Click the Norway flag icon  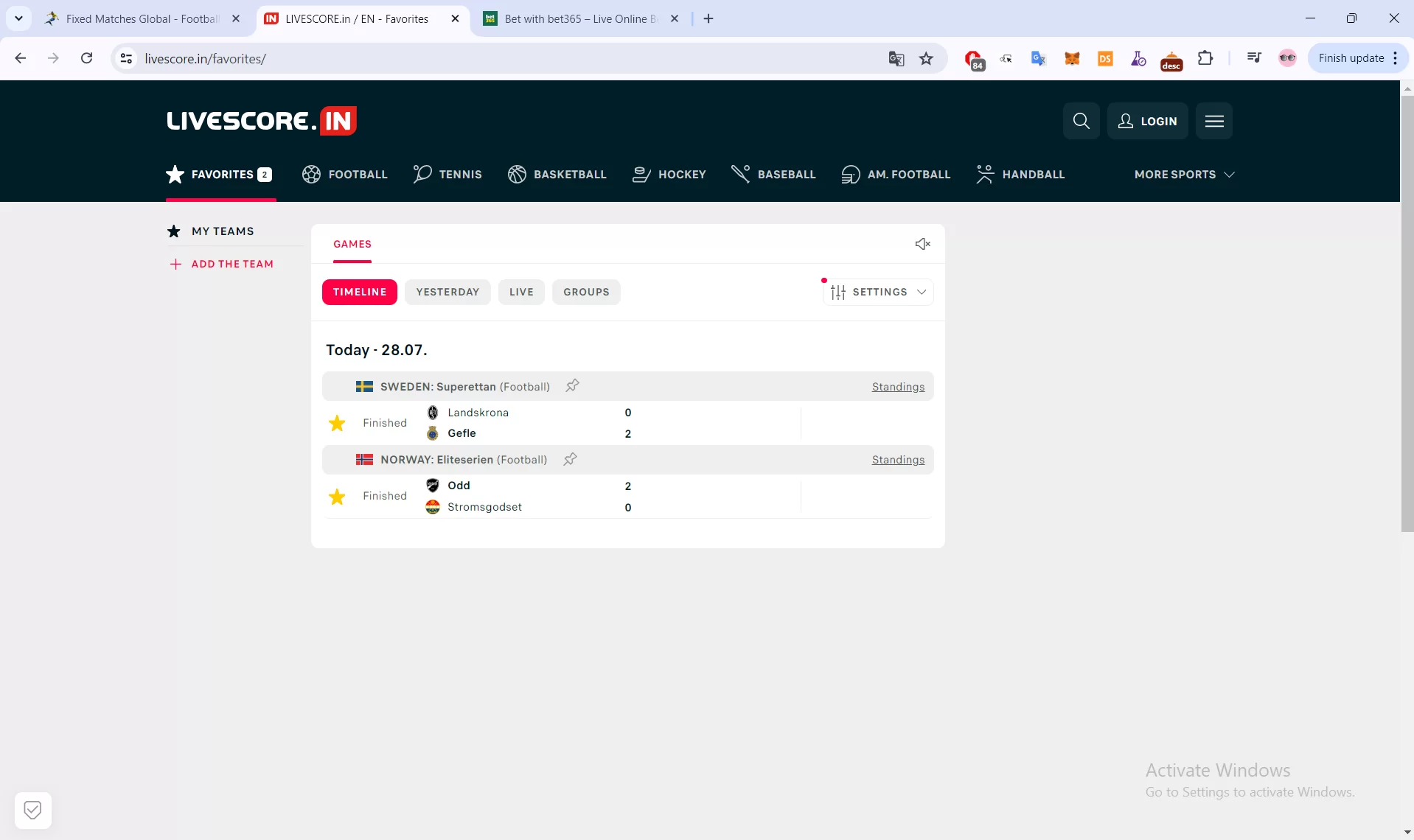pos(364,460)
